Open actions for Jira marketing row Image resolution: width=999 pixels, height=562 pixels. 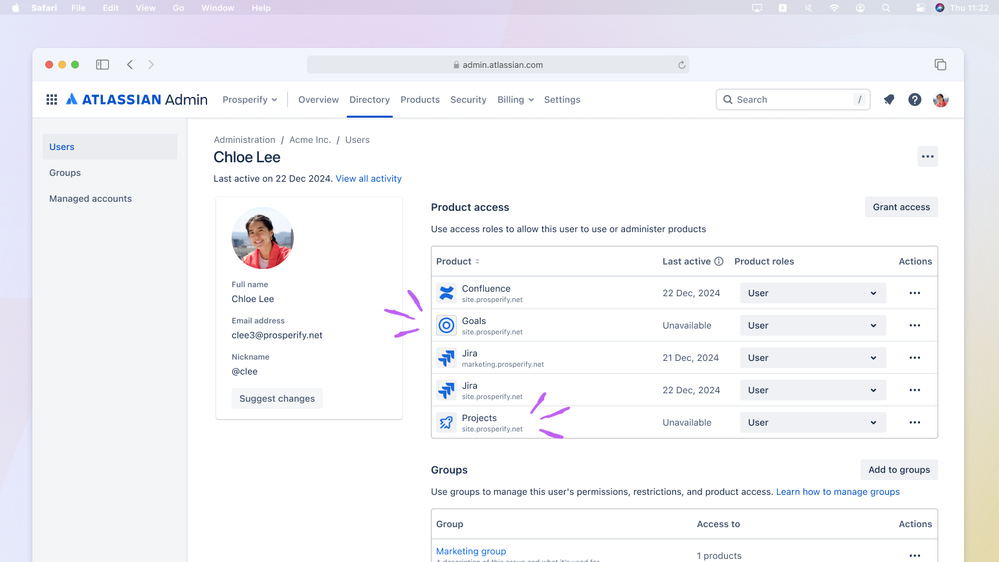point(914,358)
